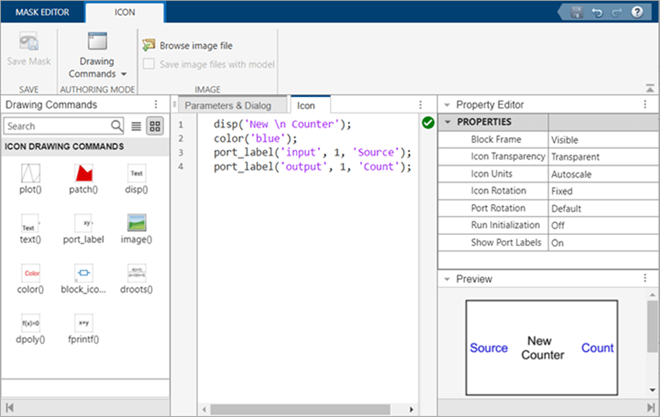Switch to the Parameters & Dialog tab
The image size is (660, 417).
[229, 104]
